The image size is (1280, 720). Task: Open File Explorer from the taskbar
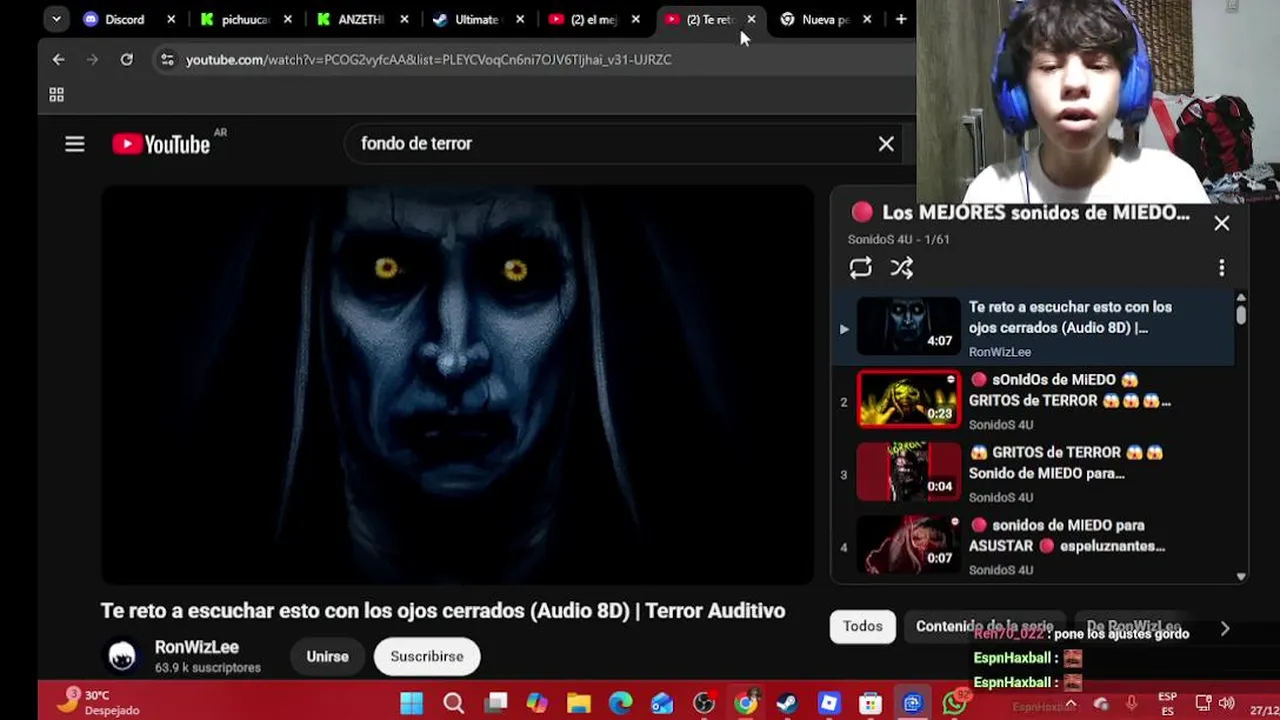click(579, 703)
